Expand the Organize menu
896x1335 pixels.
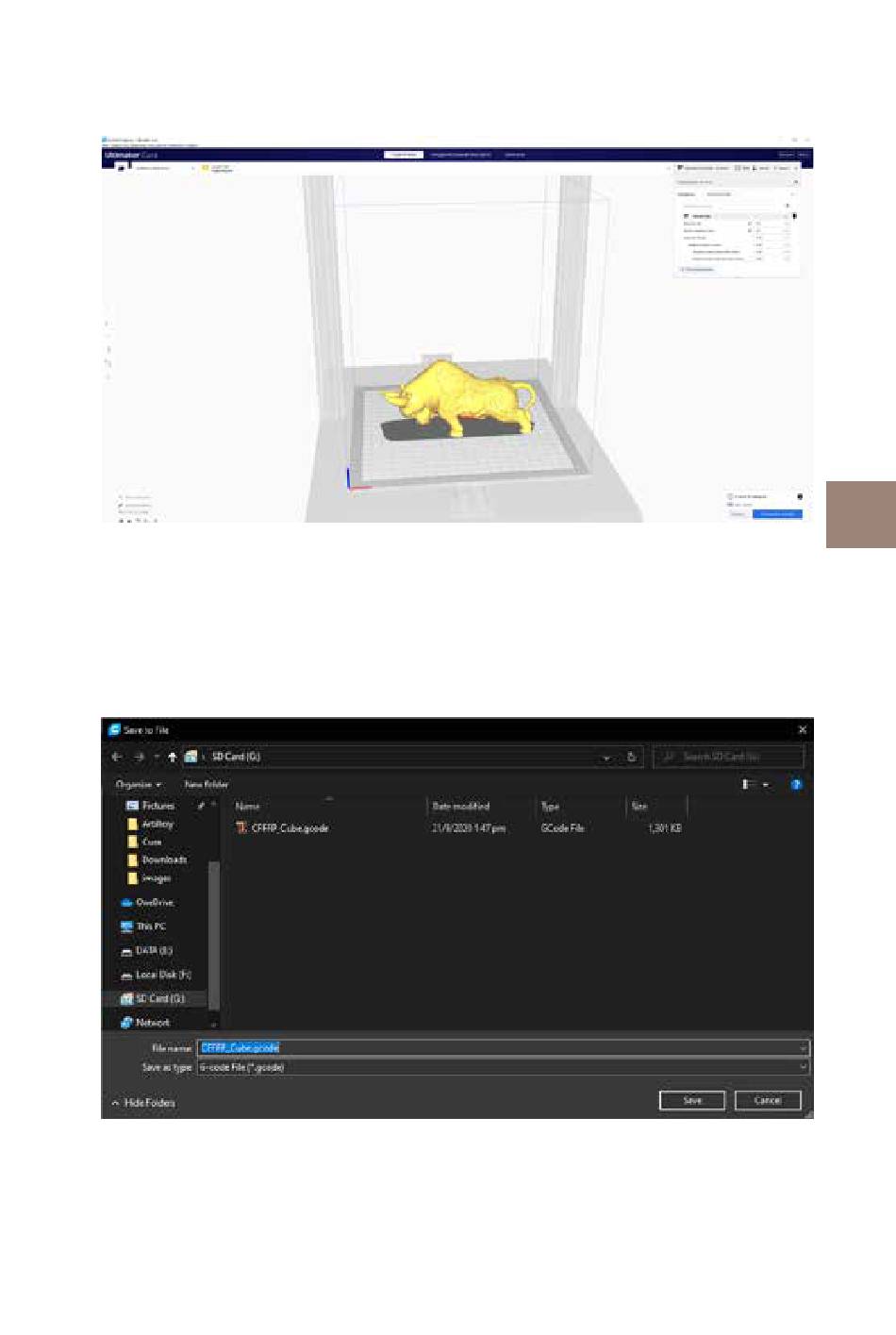138,784
